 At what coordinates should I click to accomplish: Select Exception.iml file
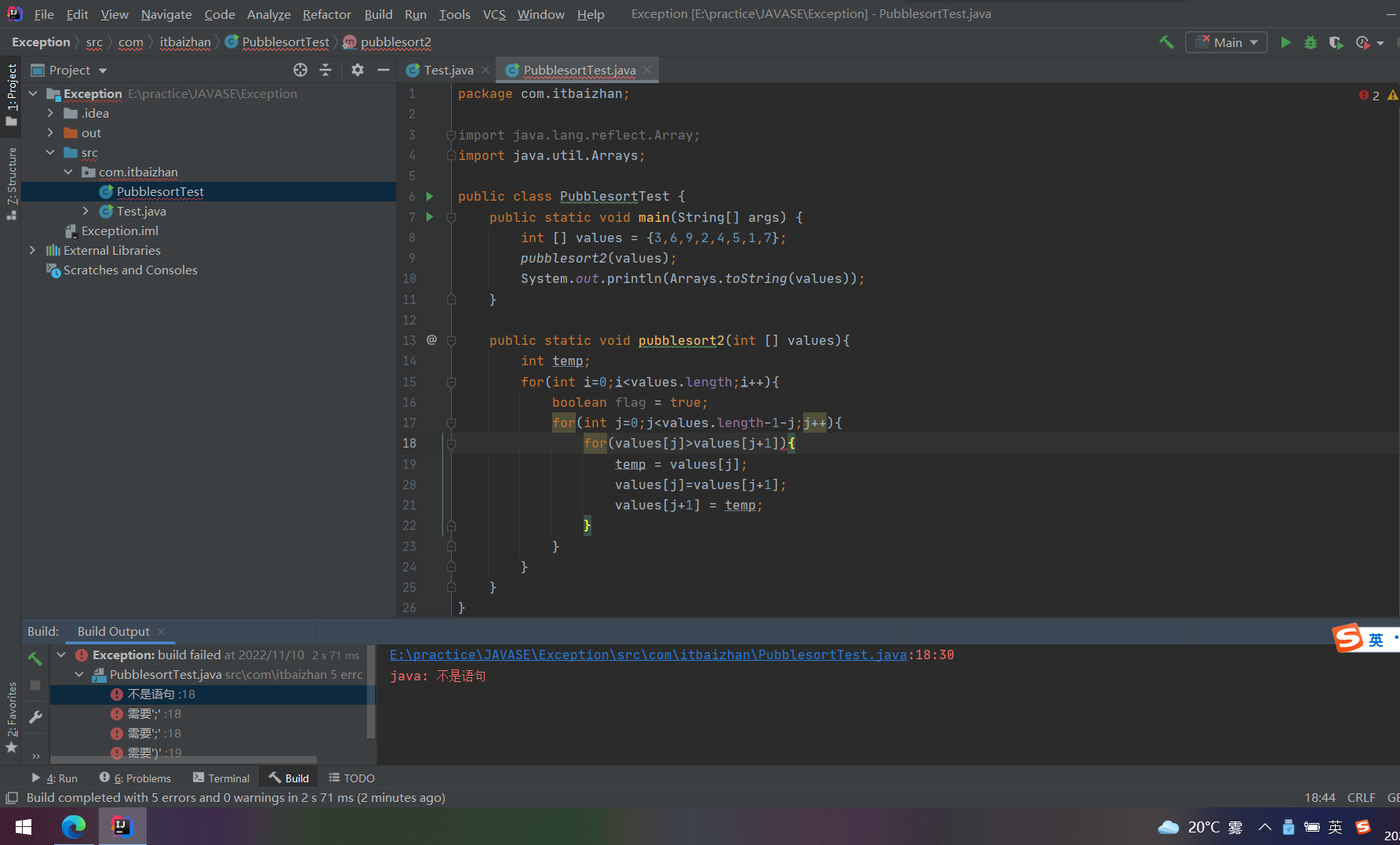tap(119, 230)
